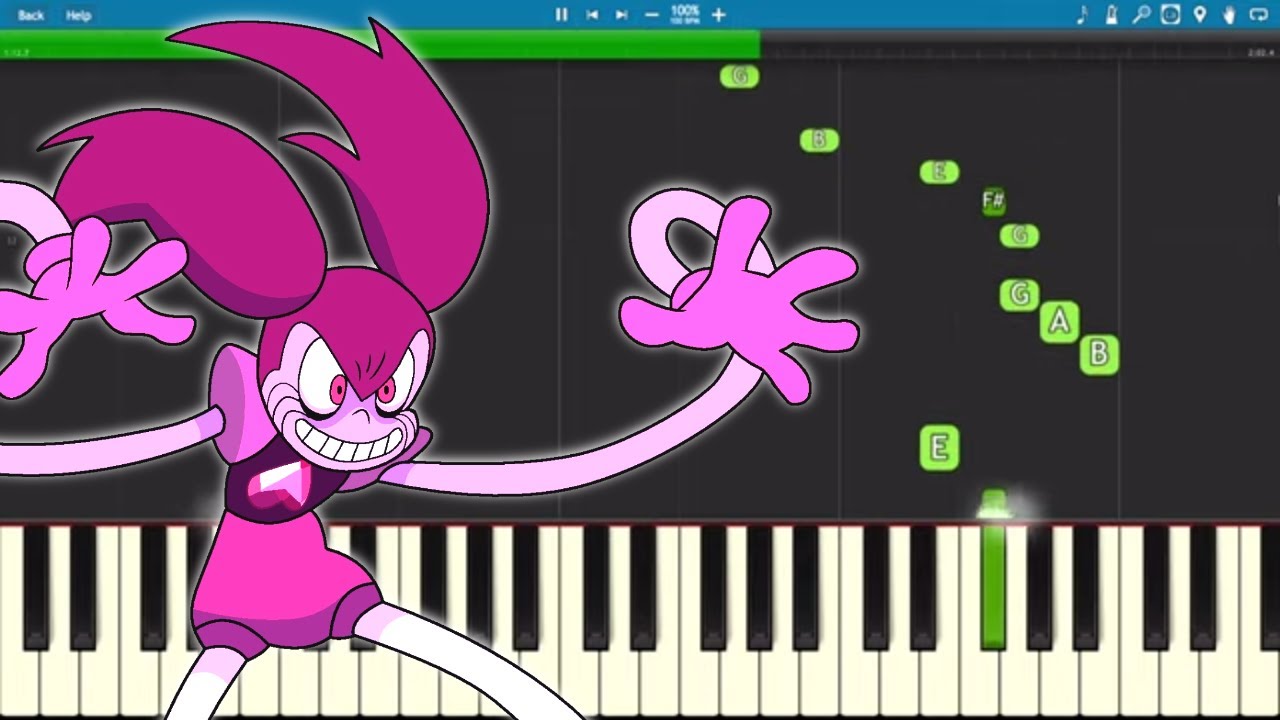This screenshot has height=720, width=1280.
Task: Toggle the metronome icon
Action: [x=1111, y=15]
